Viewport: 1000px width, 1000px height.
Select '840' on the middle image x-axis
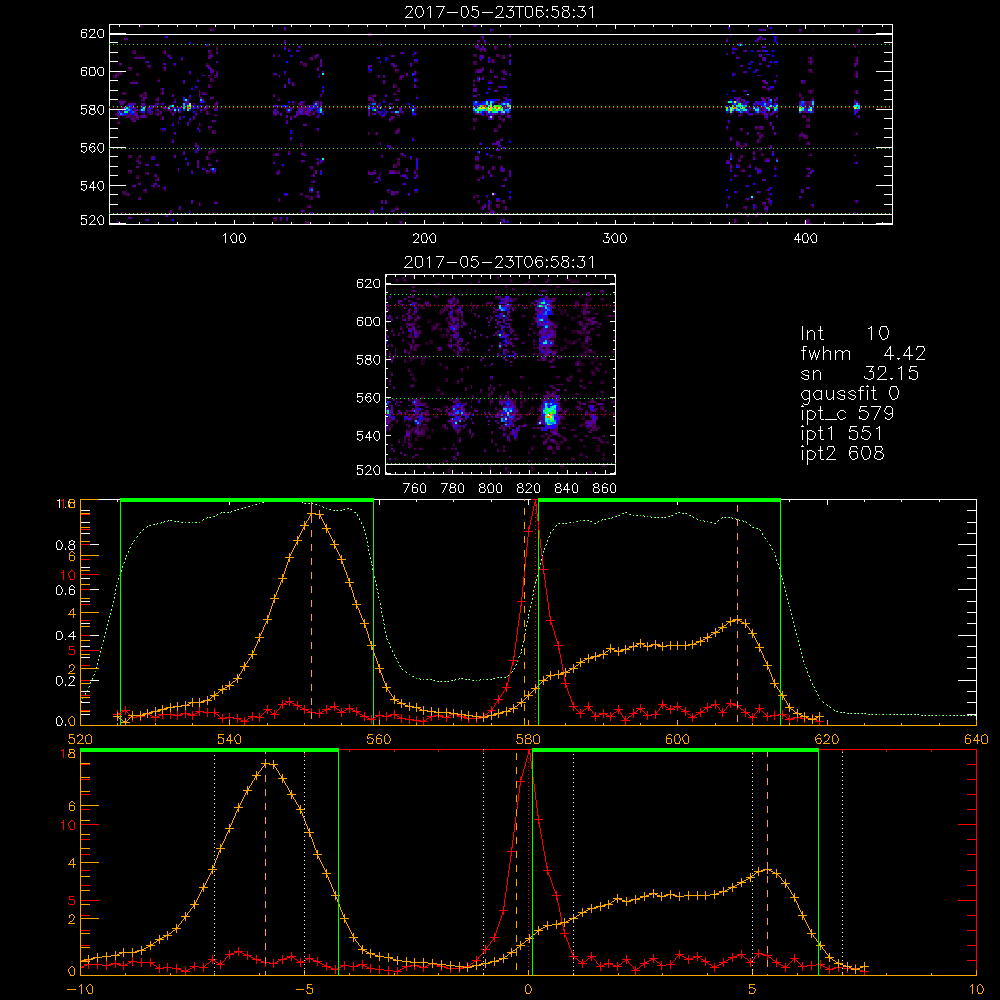pyautogui.click(x=566, y=489)
